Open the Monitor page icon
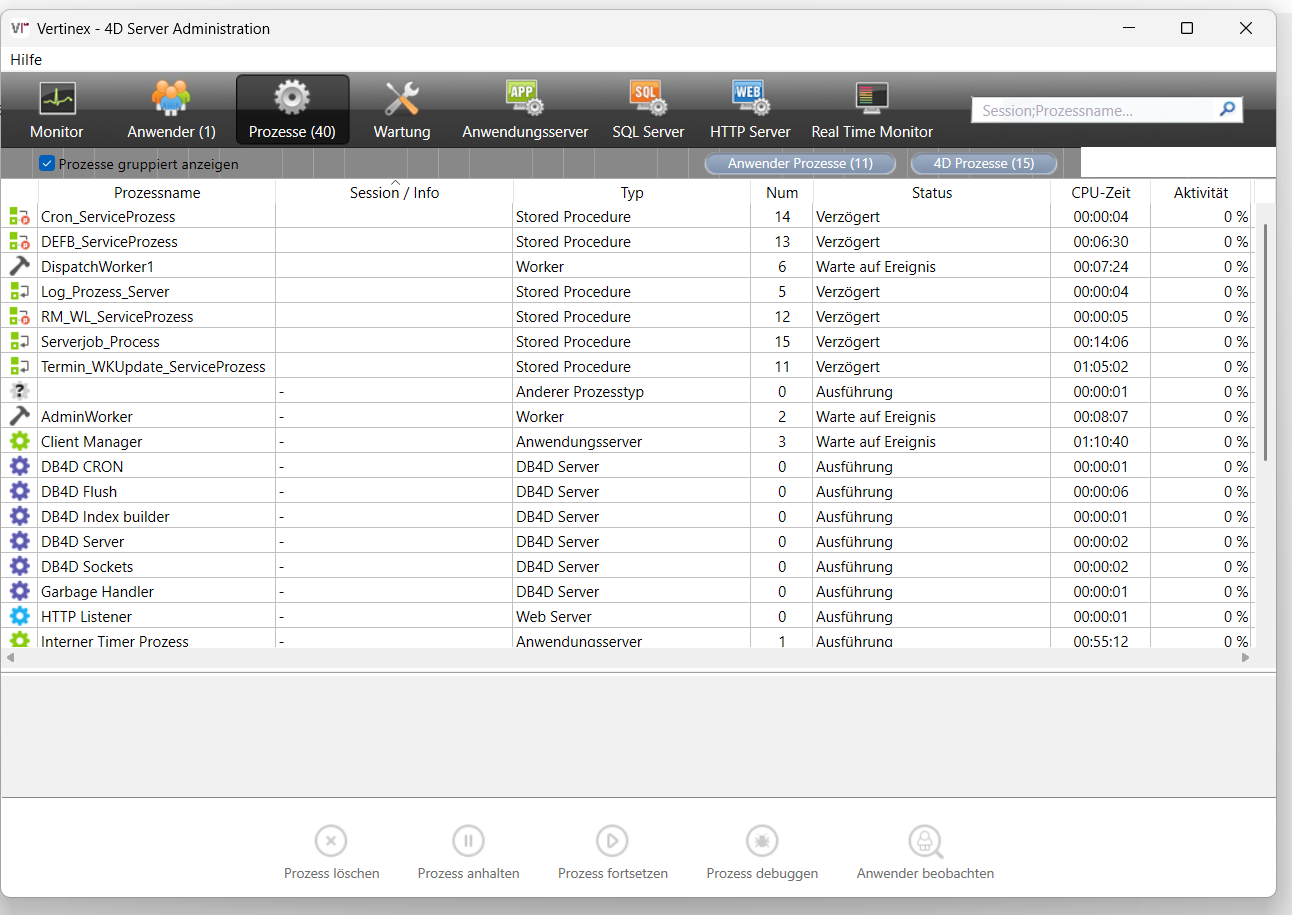1292x915 pixels. (x=57, y=100)
